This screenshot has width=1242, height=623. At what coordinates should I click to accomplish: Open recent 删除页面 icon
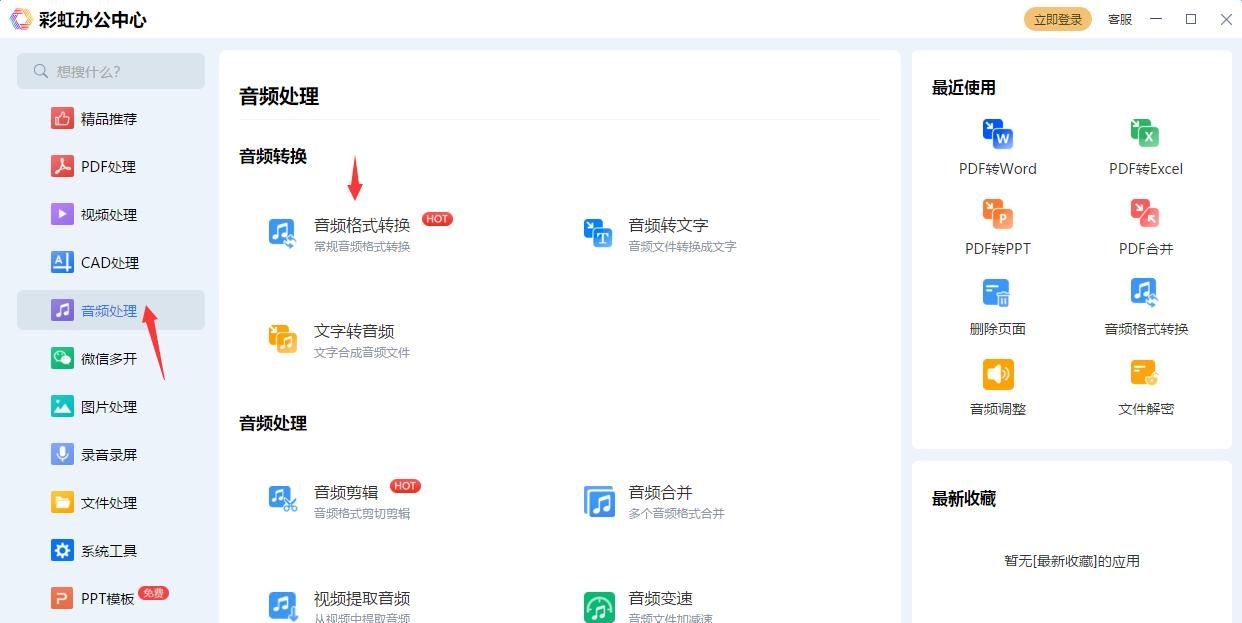click(x=998, y=293)
